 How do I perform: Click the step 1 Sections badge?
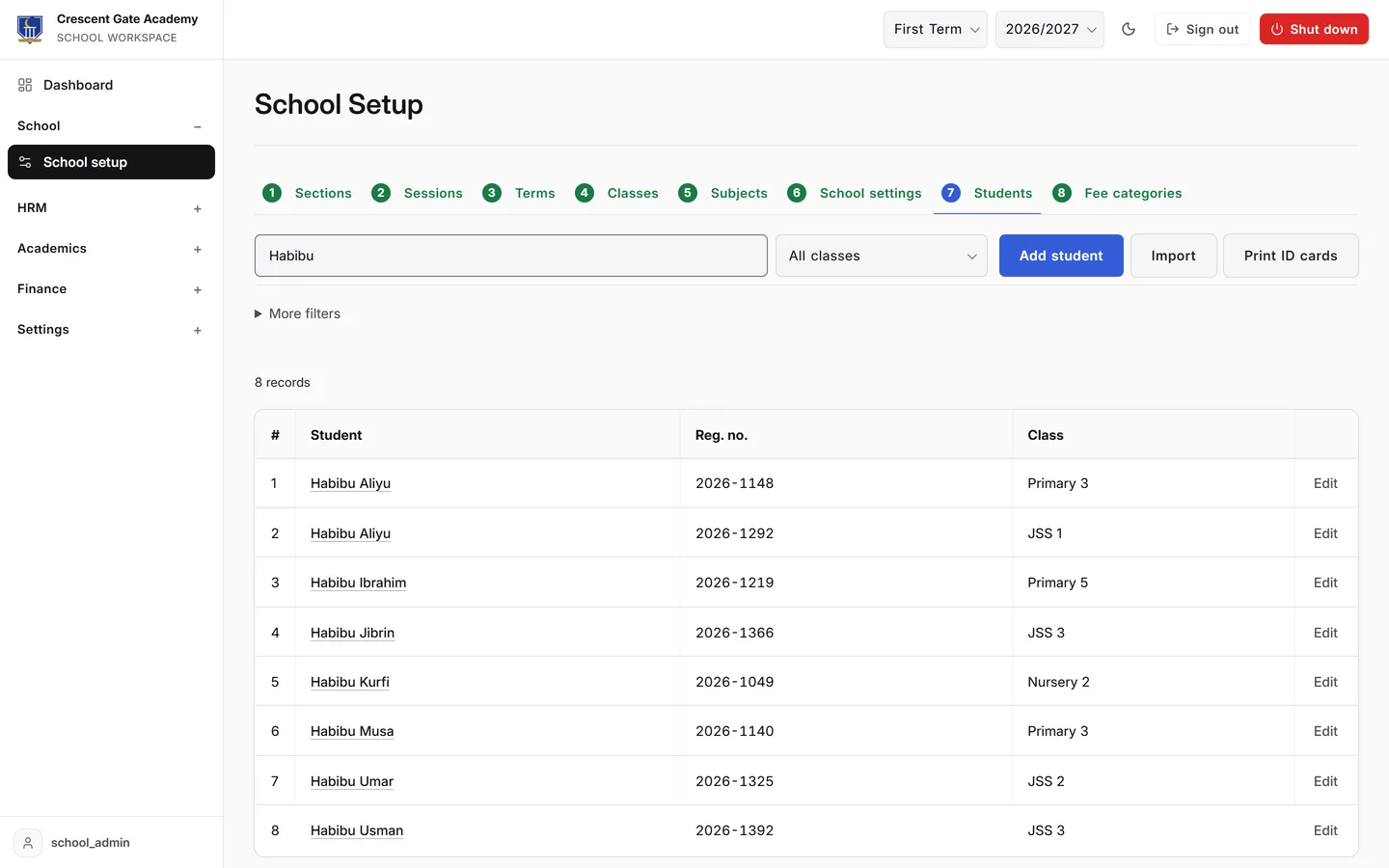[272, 193]
